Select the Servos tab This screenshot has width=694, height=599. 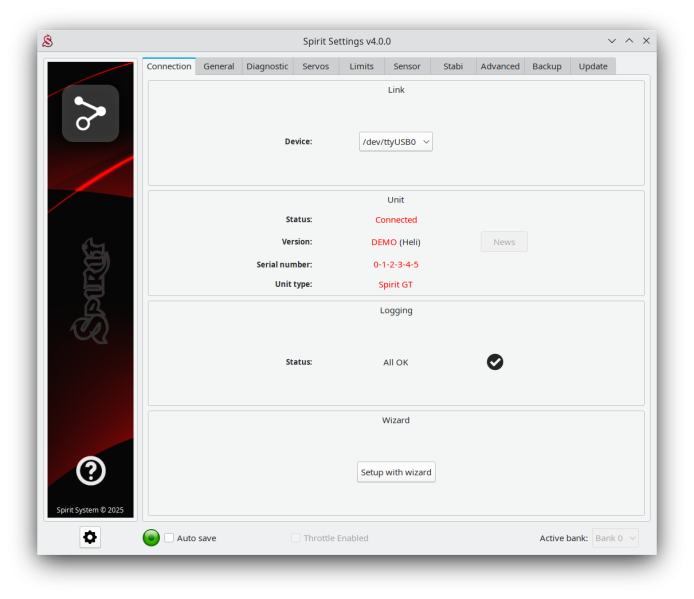point(316,66)
